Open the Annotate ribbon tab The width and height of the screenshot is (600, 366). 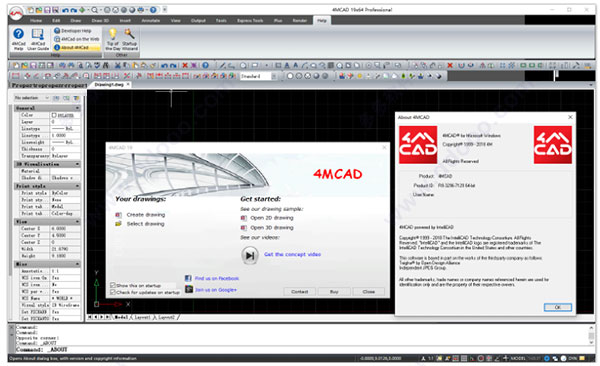(151, 21)
